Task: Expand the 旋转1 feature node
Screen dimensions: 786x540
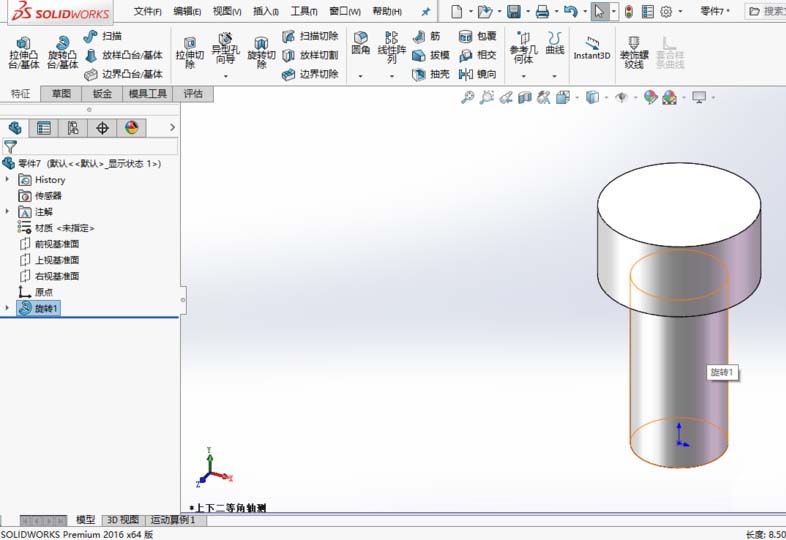Action: coord(8,308)
